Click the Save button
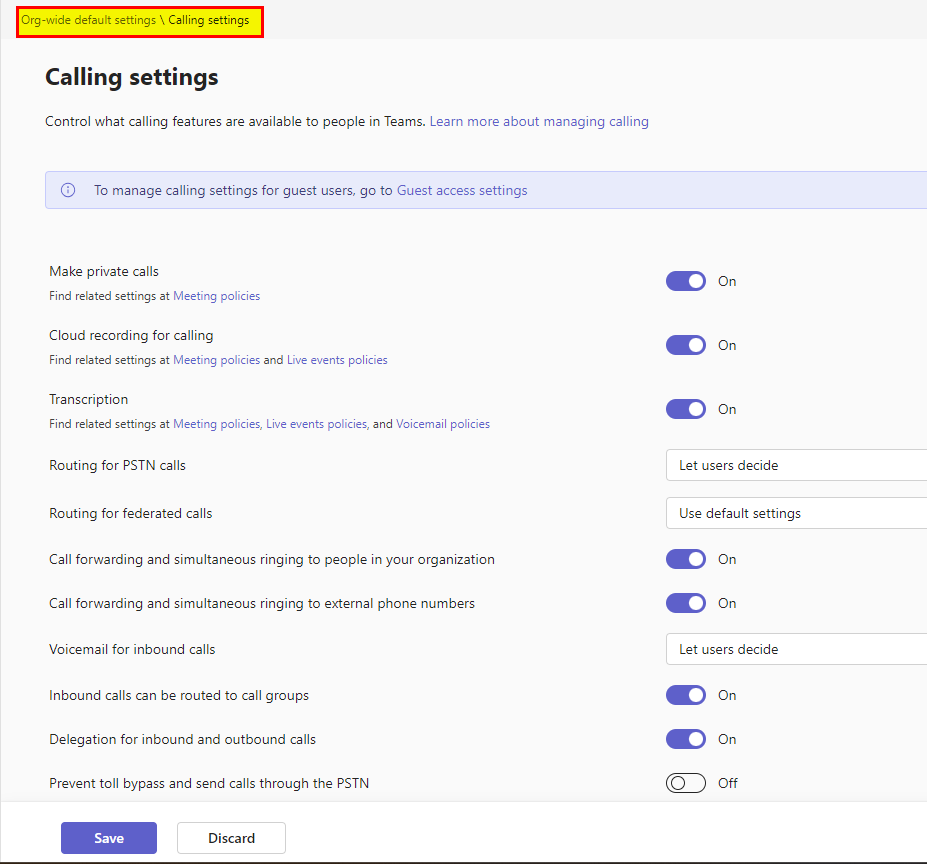Screen dimensions: 927x864 [x=109, y=838]
